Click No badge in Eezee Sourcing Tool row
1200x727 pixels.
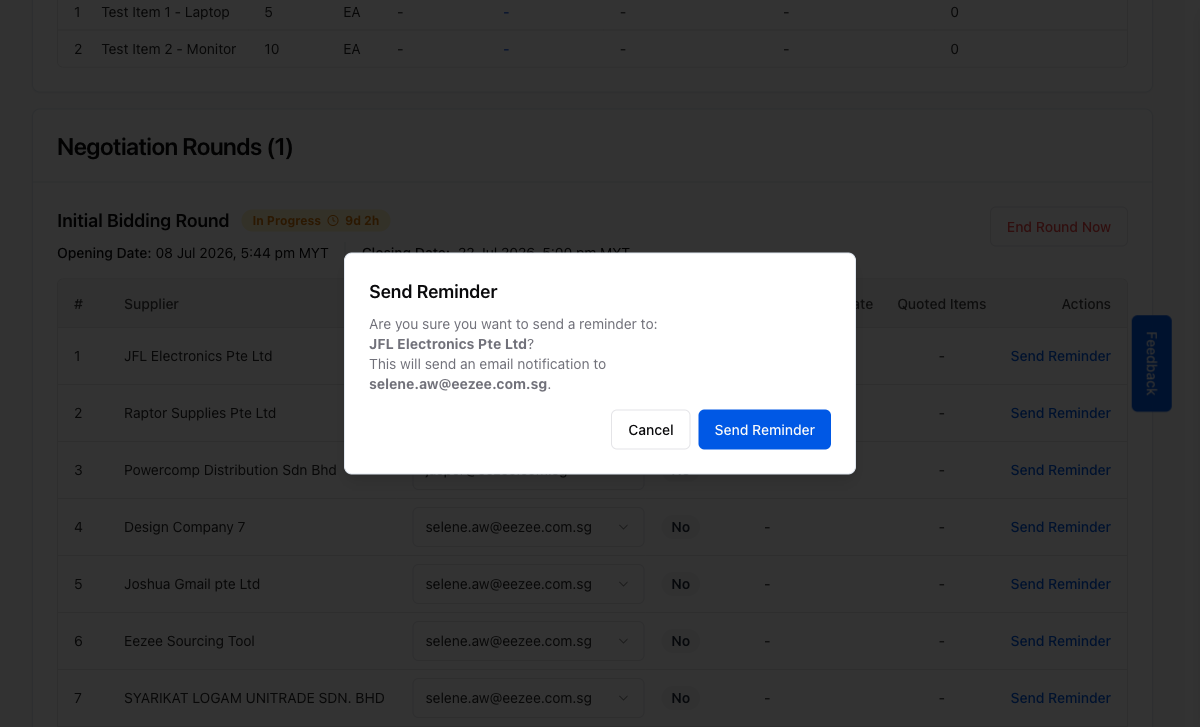pyautogui.click(x=681, y=641)
